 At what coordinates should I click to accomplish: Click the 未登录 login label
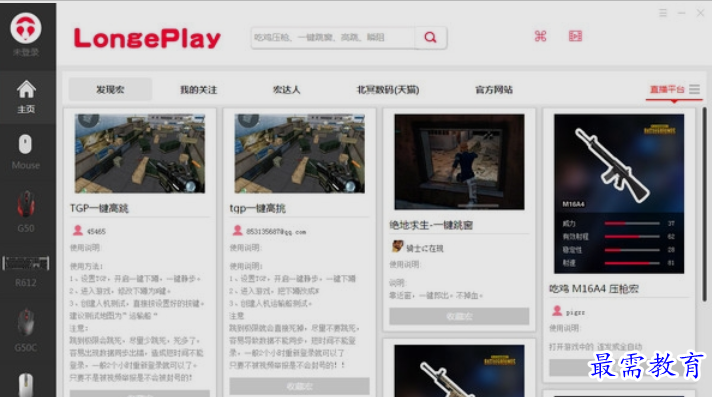[26, 52]
